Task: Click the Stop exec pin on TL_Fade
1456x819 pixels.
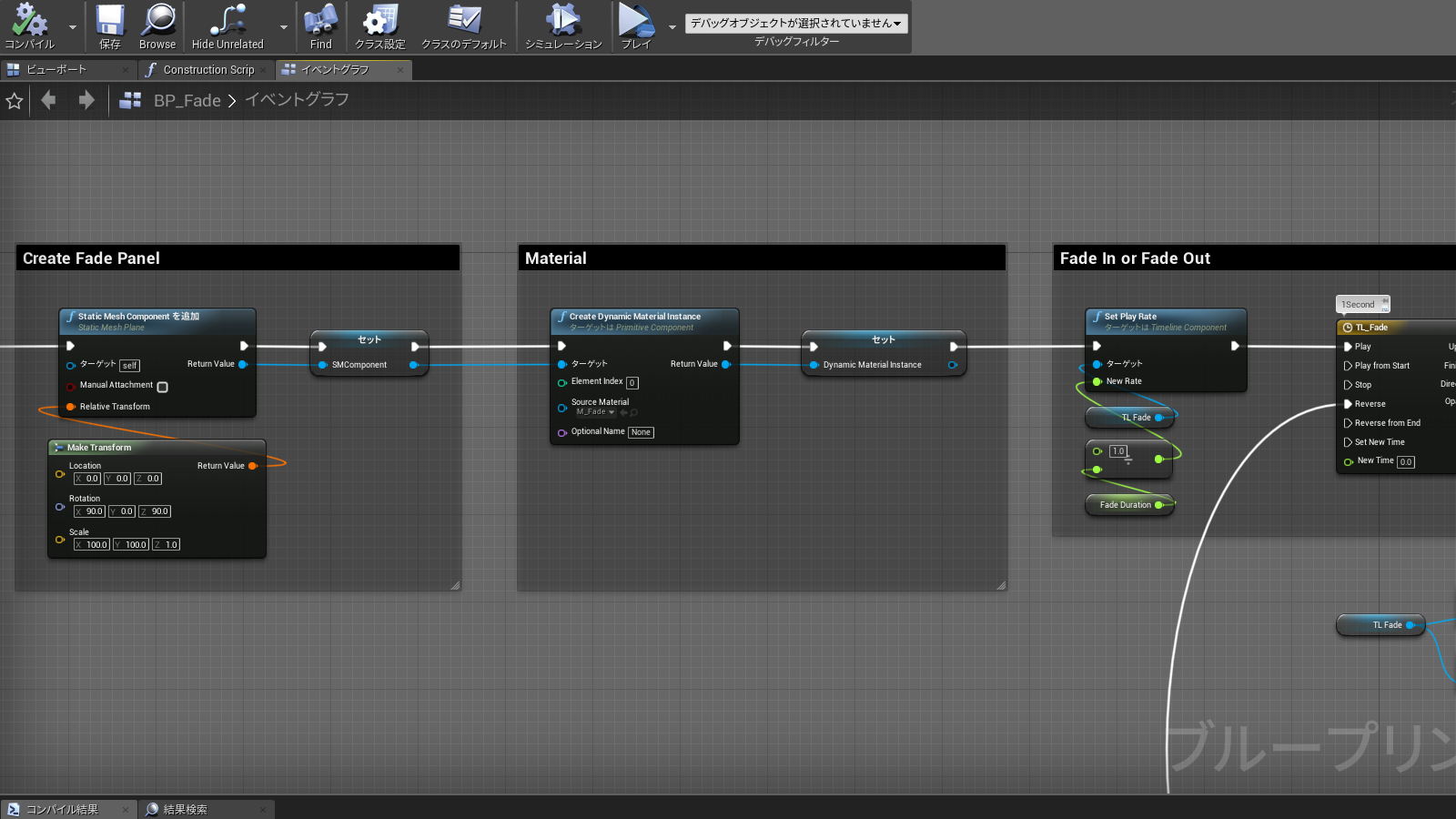Action: point(1348,385)
